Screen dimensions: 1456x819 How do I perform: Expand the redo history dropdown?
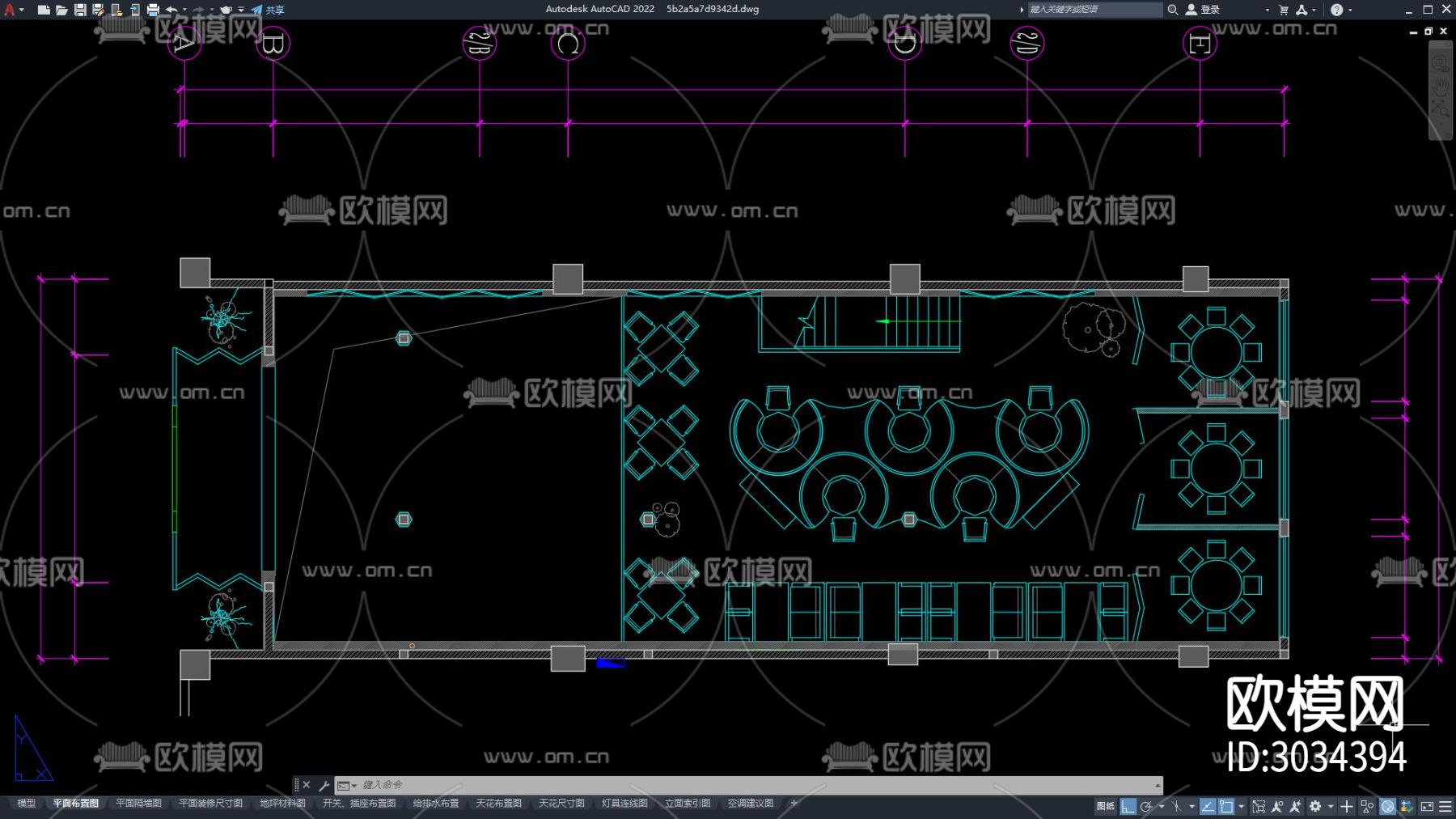coord(211,10)
